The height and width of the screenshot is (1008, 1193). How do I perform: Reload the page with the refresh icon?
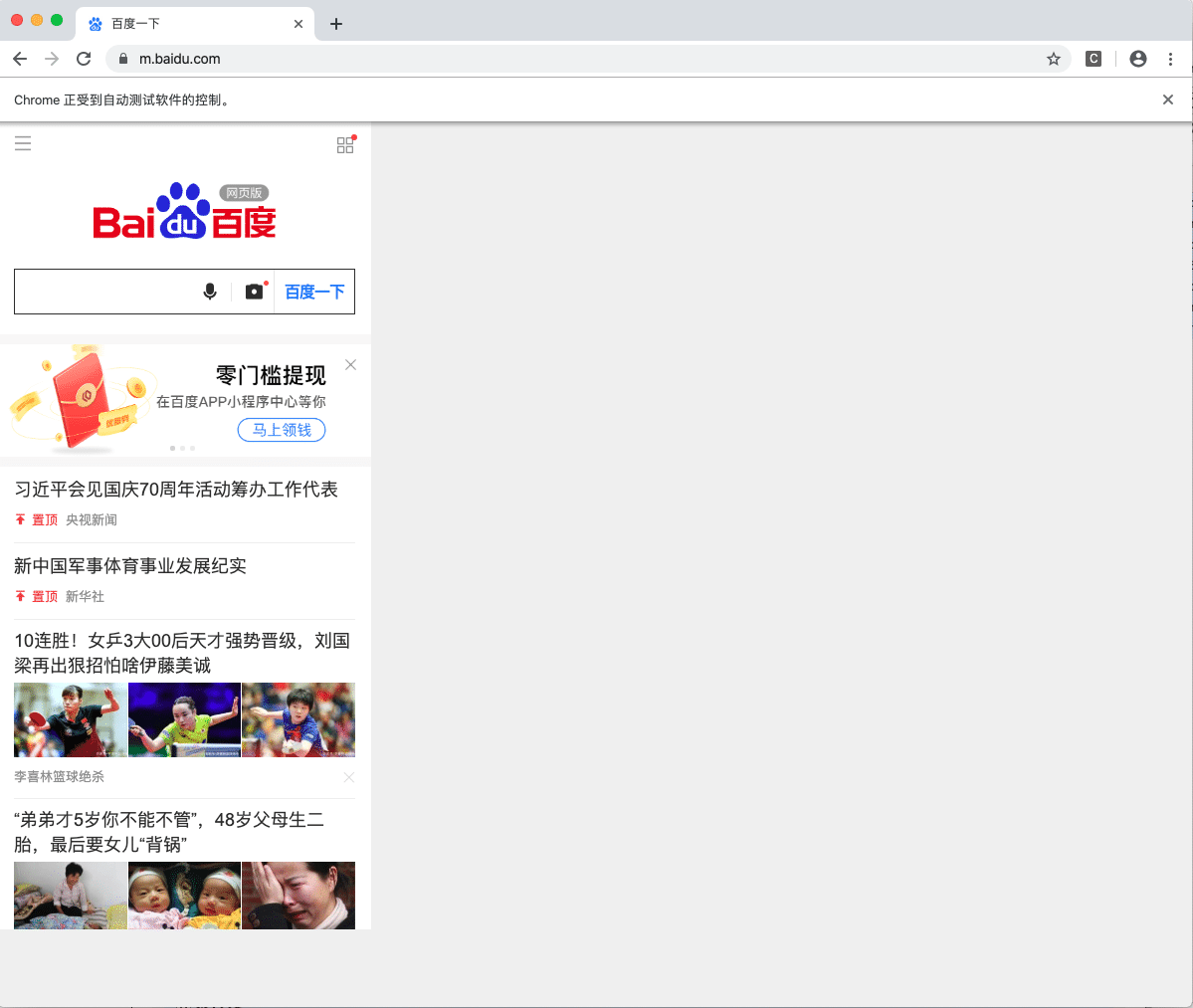tap(84, 59)
